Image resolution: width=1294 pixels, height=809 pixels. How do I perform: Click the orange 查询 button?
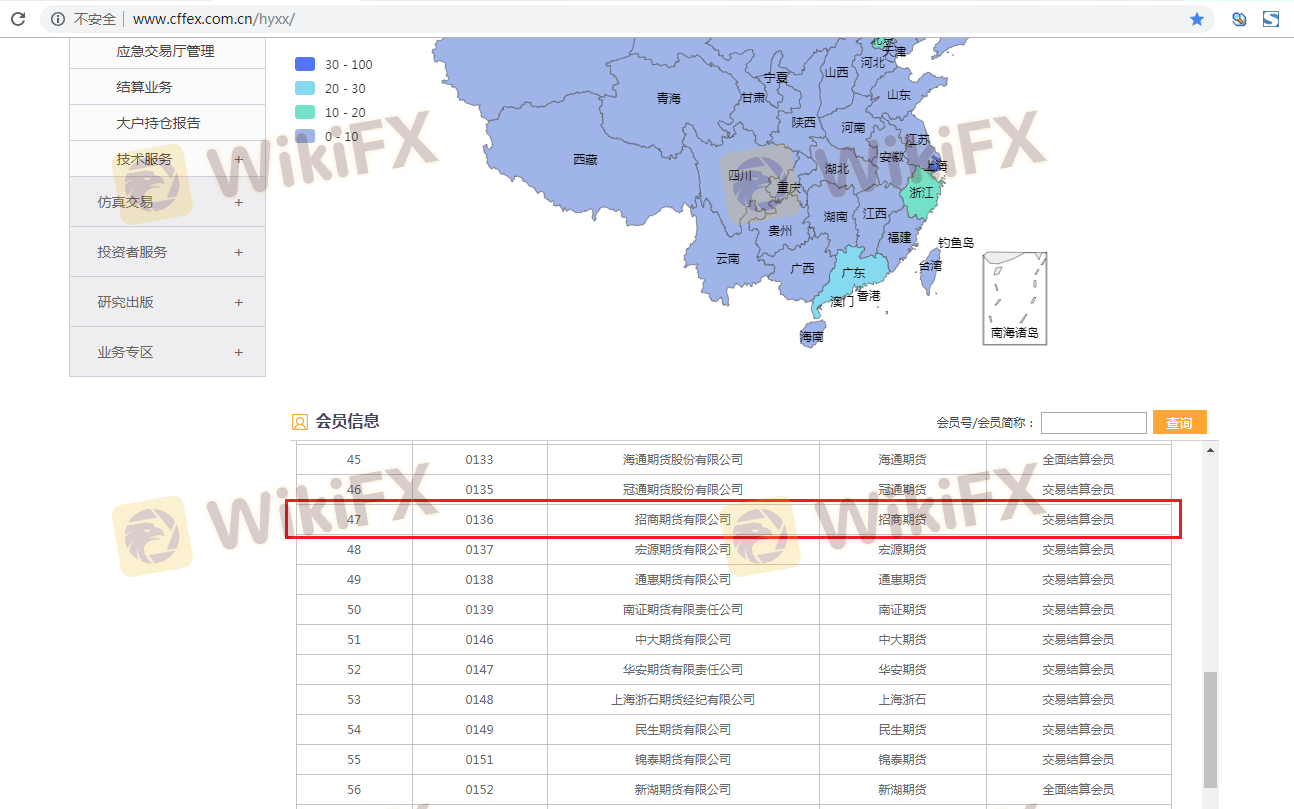(1179, 423)
